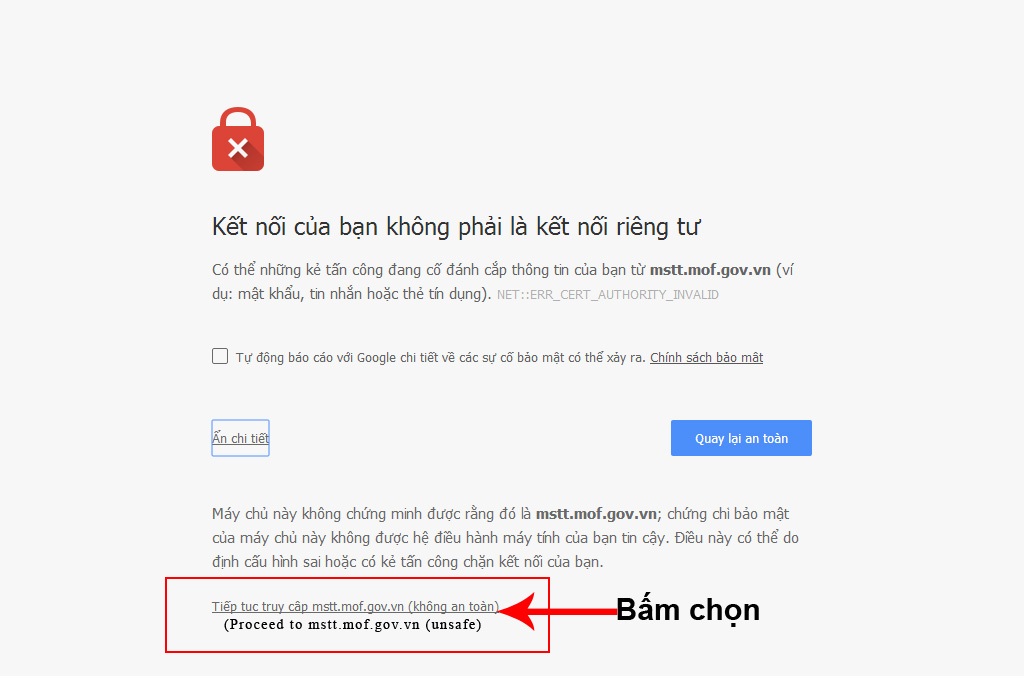
Task: Collapse details via 'Ẩn chi tiết'
Action: pyautogui.click(x=240, y=438)
